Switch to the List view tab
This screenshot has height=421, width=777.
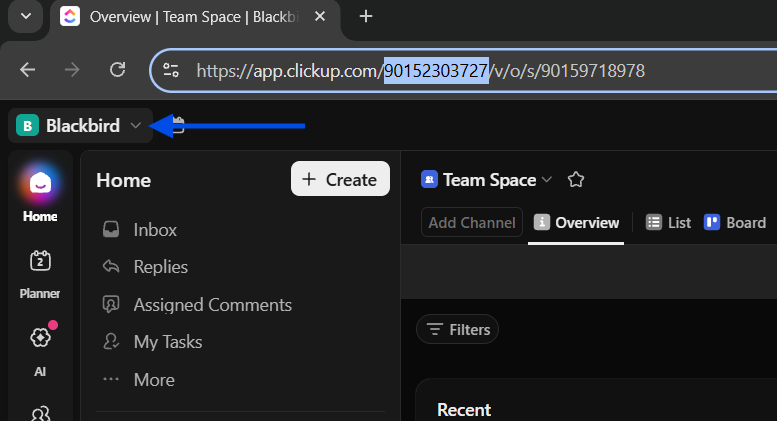(668, 223)
